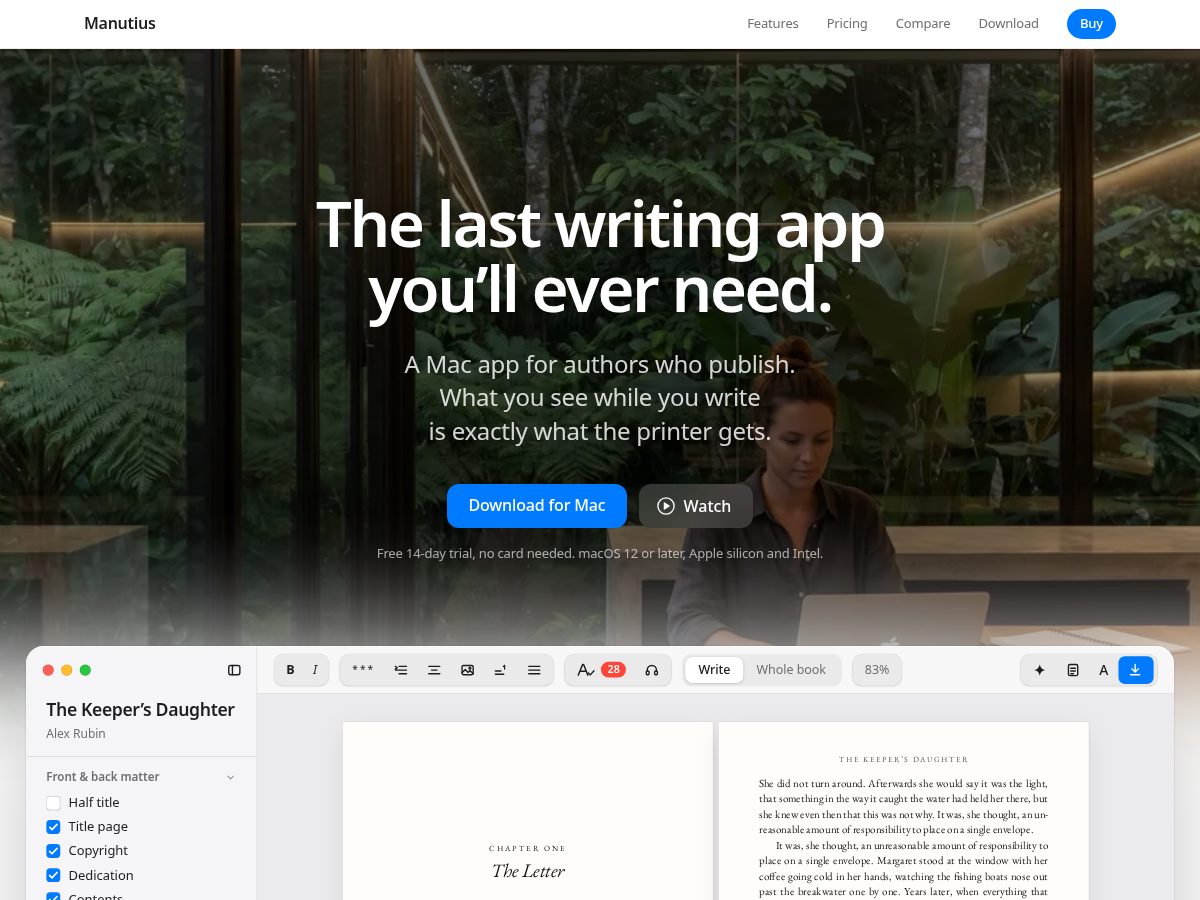Open Compare in the site navigation
This screenshot has width=1200, height=900.
[x=923, y=23]
